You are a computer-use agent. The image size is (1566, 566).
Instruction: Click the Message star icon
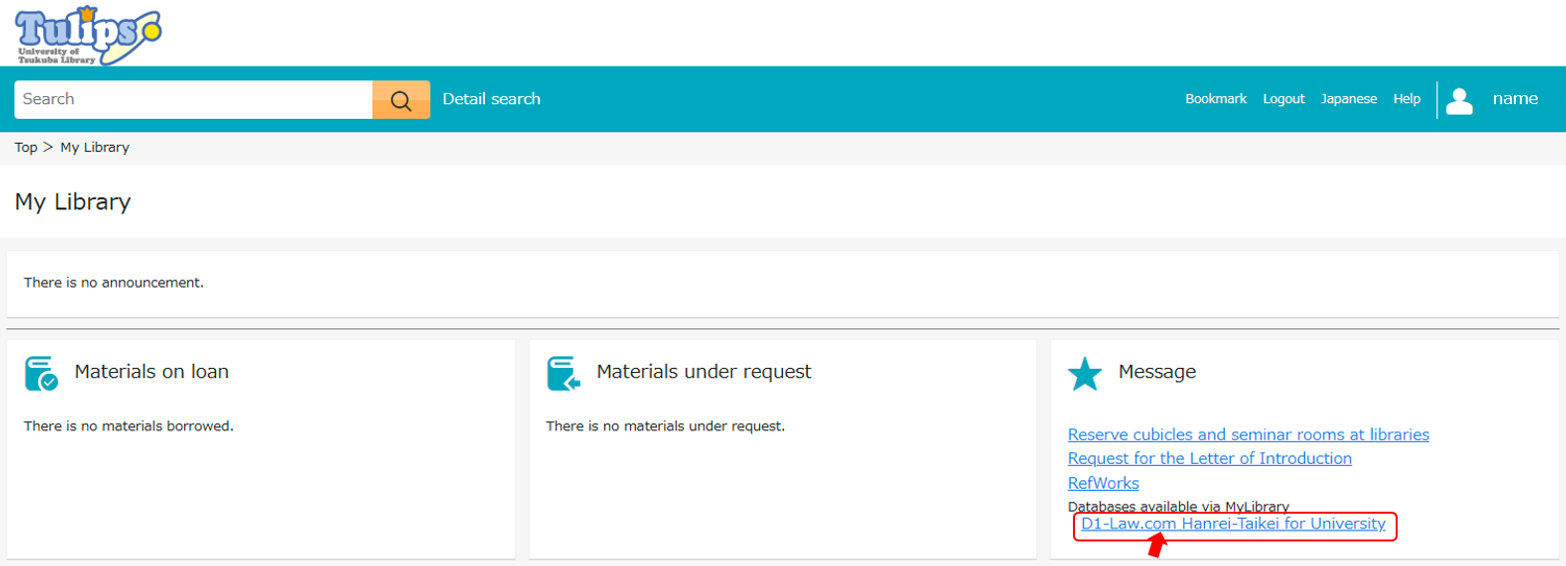[1085, 373]
